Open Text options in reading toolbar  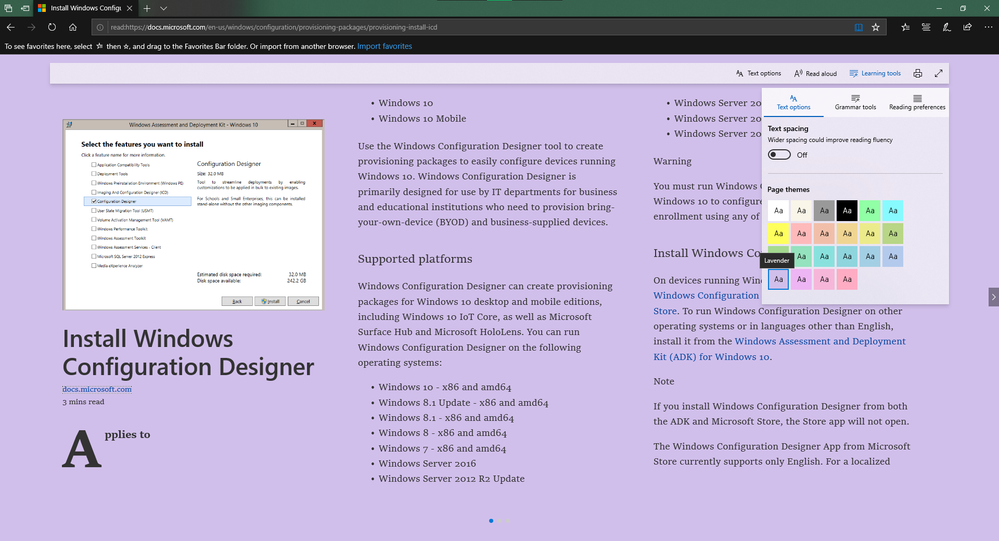coord(758,73)
